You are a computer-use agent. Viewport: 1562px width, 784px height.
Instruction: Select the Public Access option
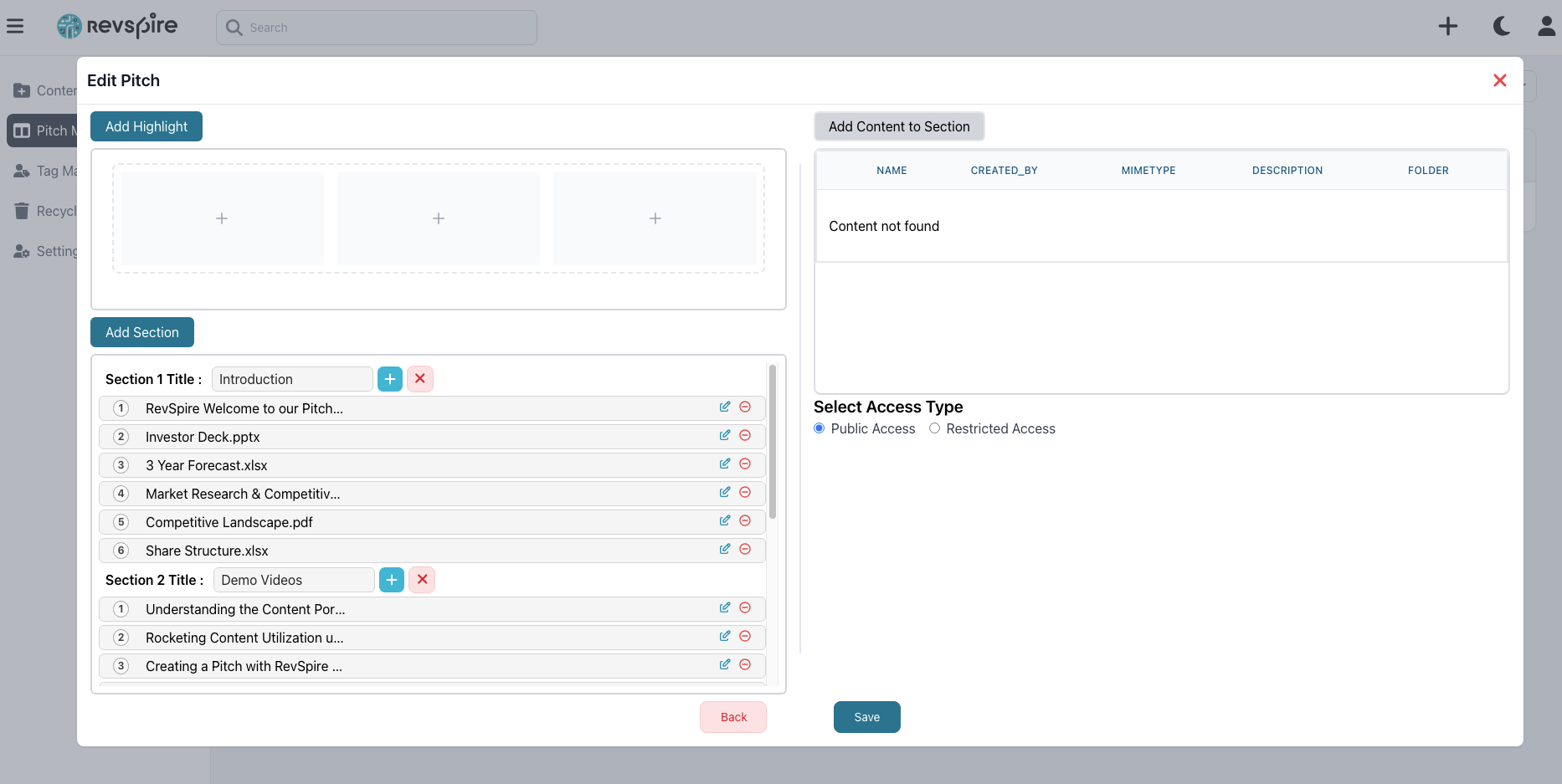819,428
